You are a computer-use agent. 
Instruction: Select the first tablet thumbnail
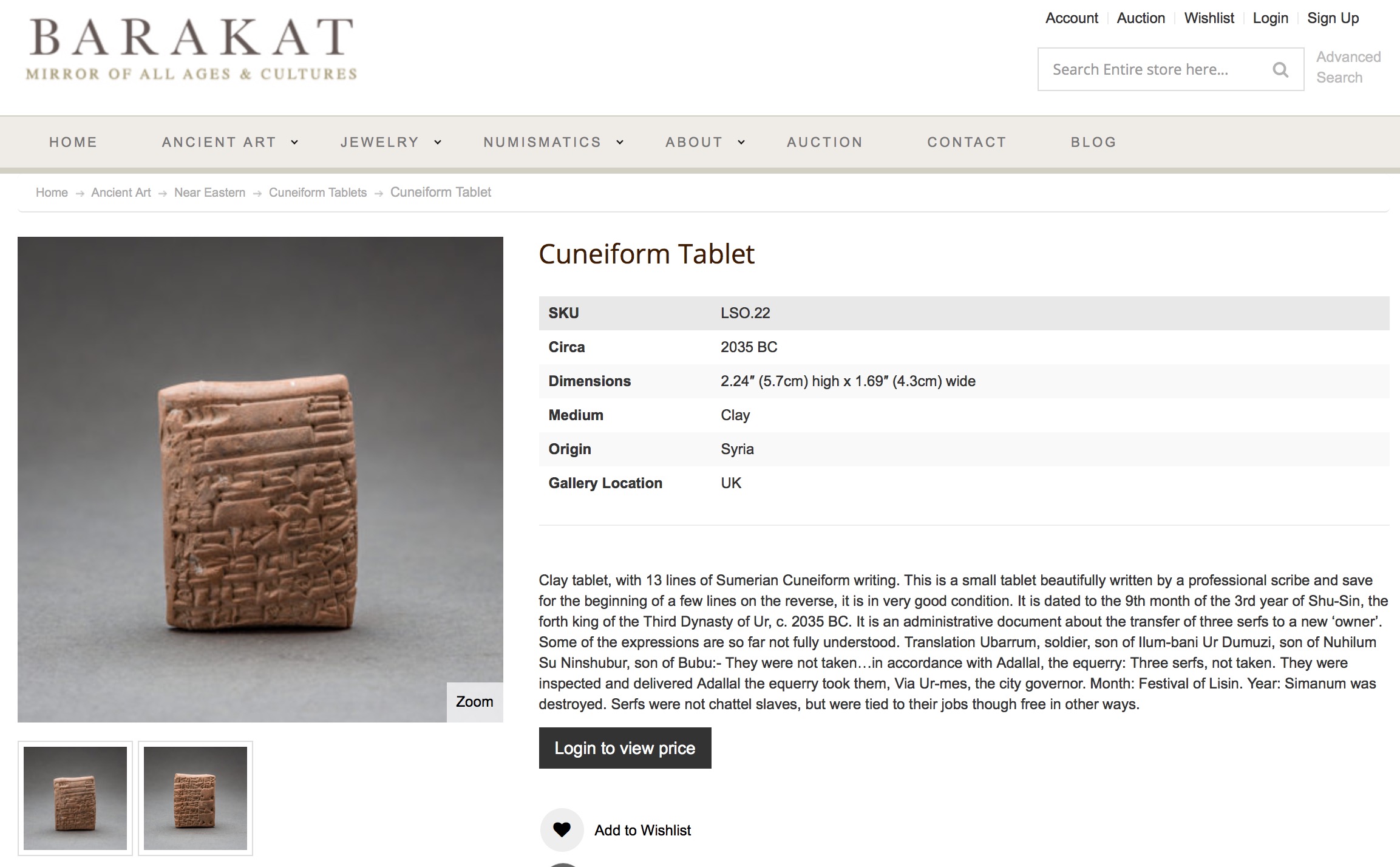pos(75,798)
